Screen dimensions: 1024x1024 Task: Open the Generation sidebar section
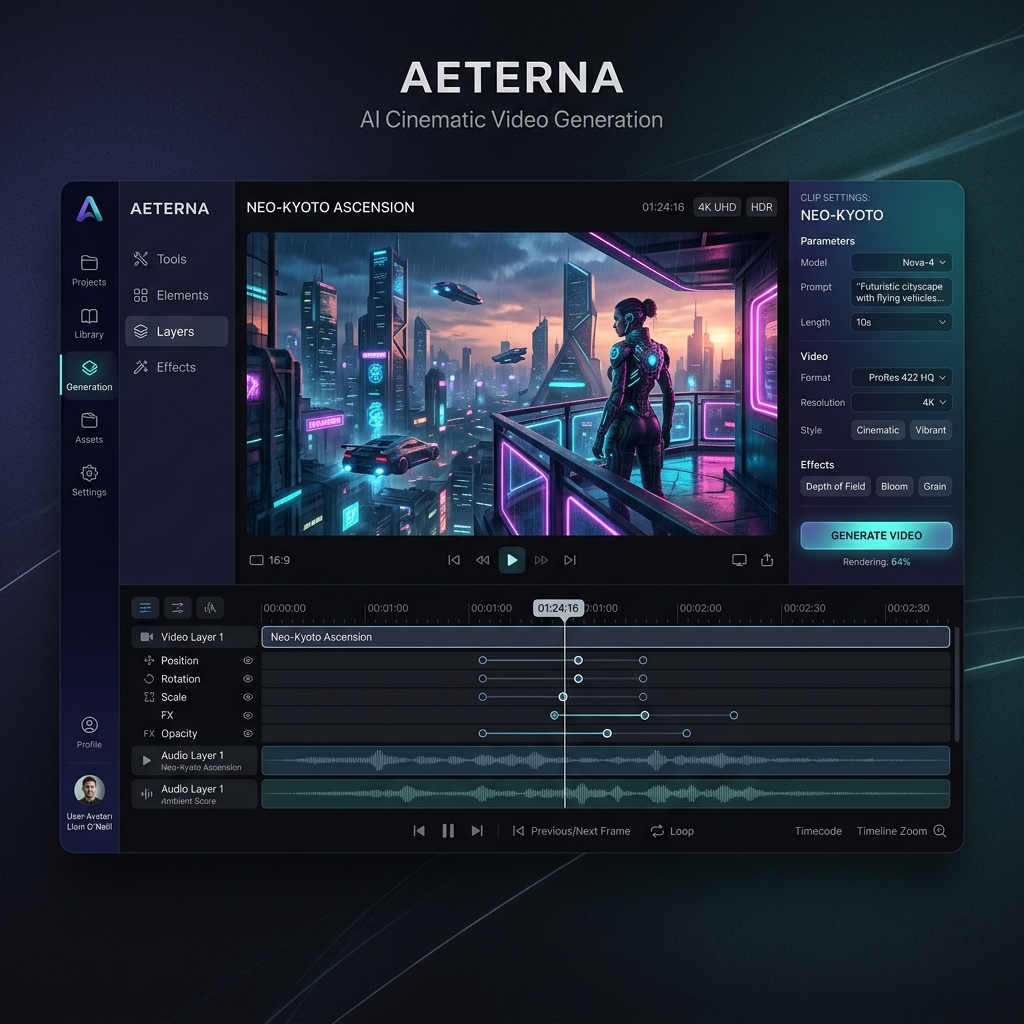[89, 376]
